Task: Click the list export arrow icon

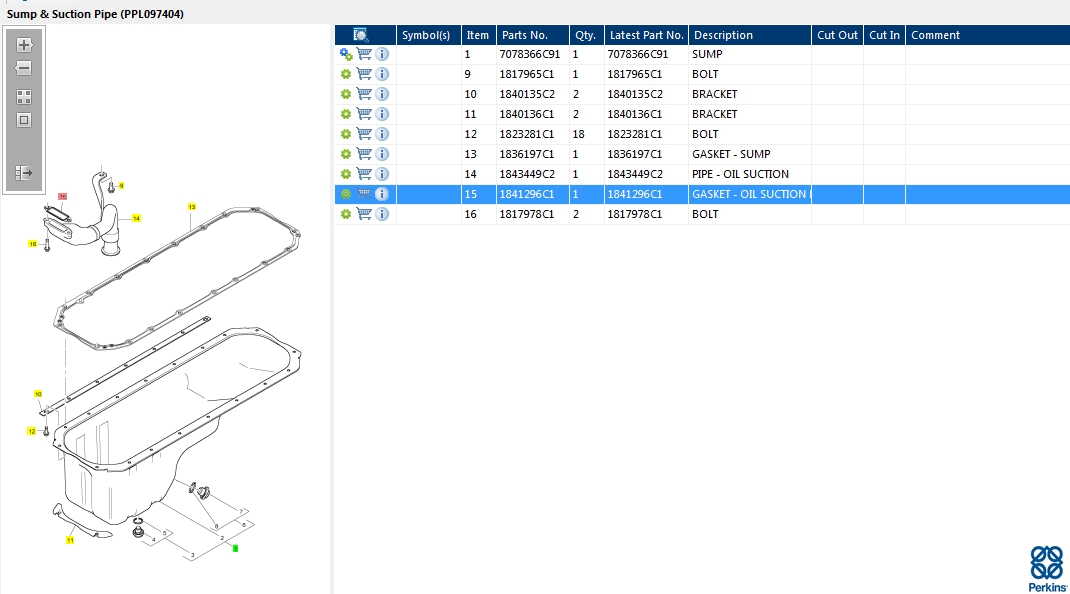Action: coord(24,173)
